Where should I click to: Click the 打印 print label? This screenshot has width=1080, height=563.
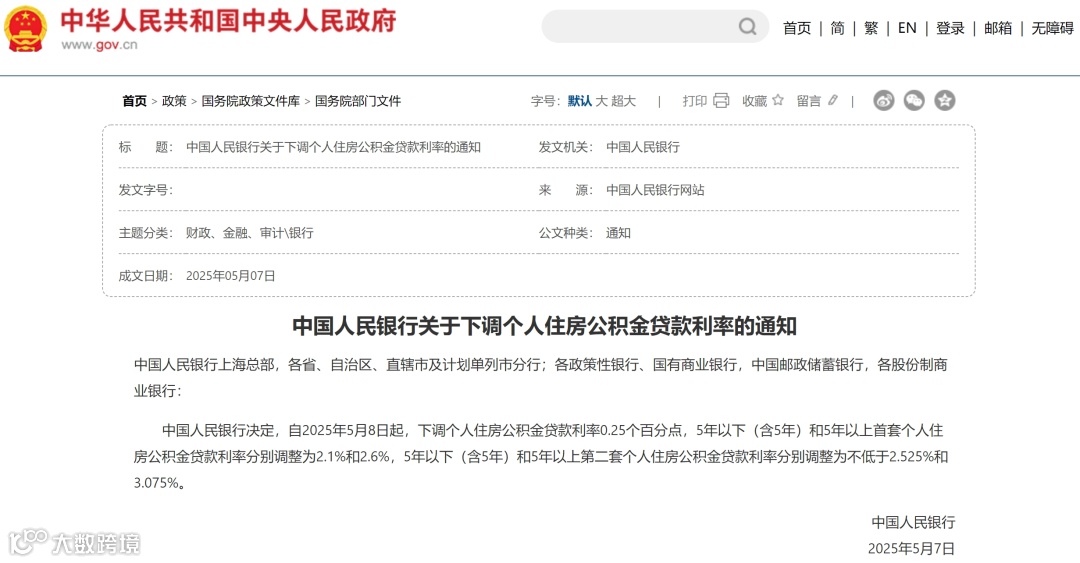pos(695,101)
